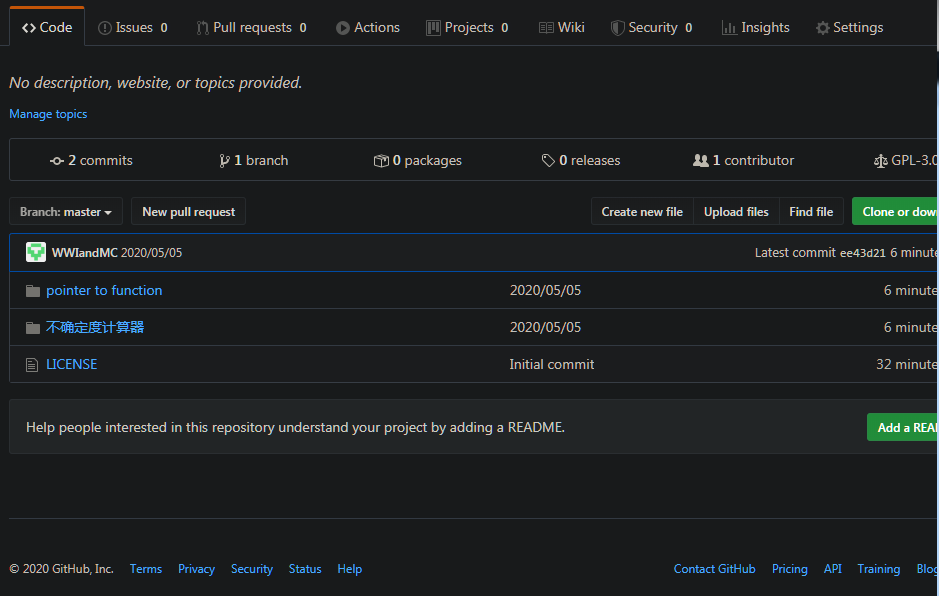The width and height of the screenshot is (939, 596).
Task: Switch to the Wiki tab
Action: 561,28
